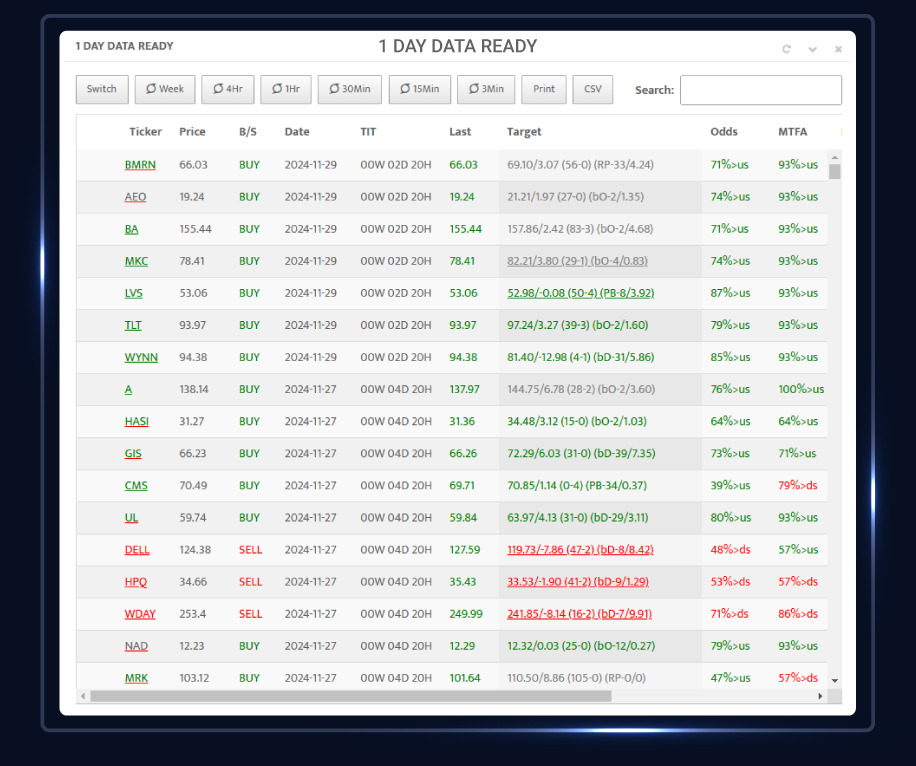This screenshot has width=916, height=766.
Task: Sort table by Last column header
Action: 460,131
